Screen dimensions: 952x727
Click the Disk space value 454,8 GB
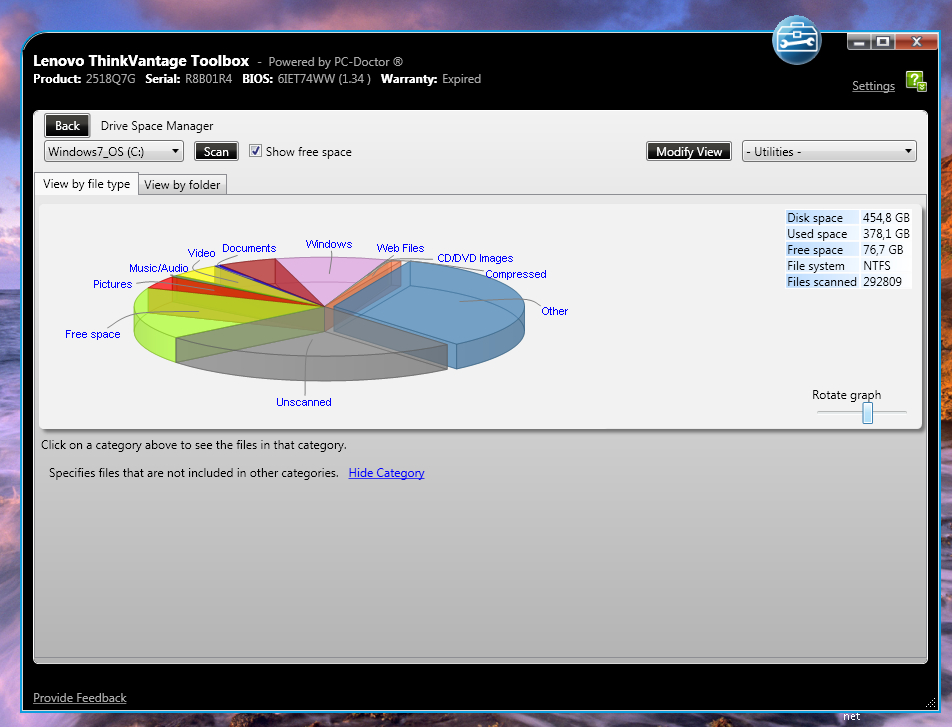(886, 217)
